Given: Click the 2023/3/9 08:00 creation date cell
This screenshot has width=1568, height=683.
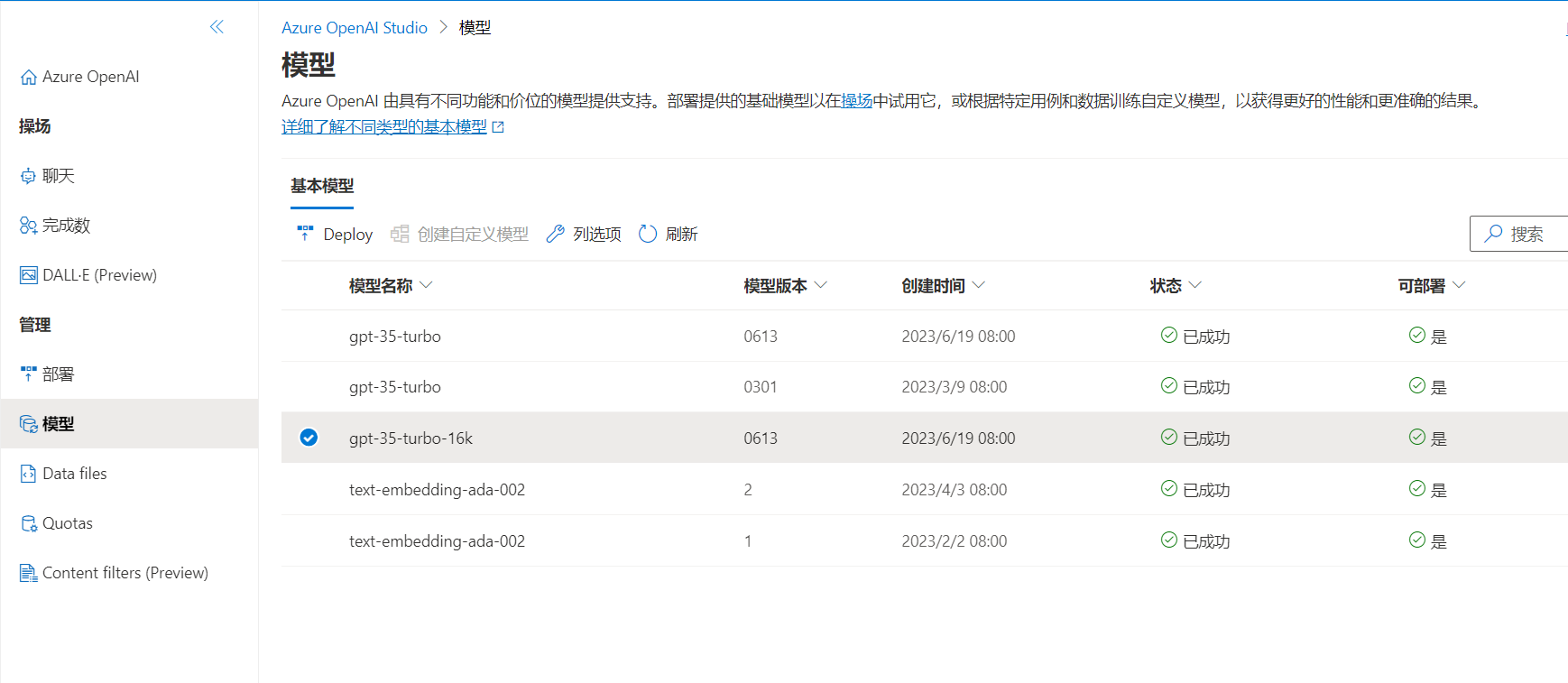Looking at the screenshot, I should coord(955,387).
